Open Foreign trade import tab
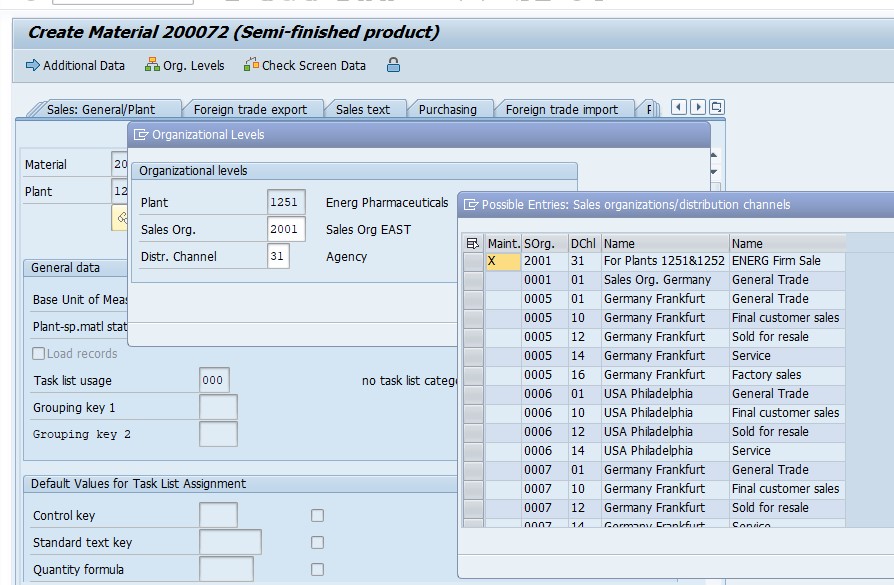Viewport: 894px width, 585px height. (x=562, y=109)
